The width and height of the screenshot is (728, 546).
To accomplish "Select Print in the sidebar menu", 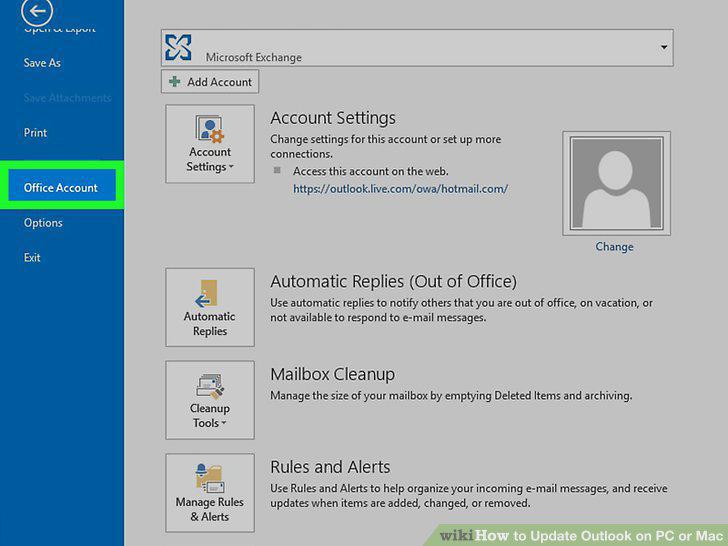I will click(x=35, y=133).
